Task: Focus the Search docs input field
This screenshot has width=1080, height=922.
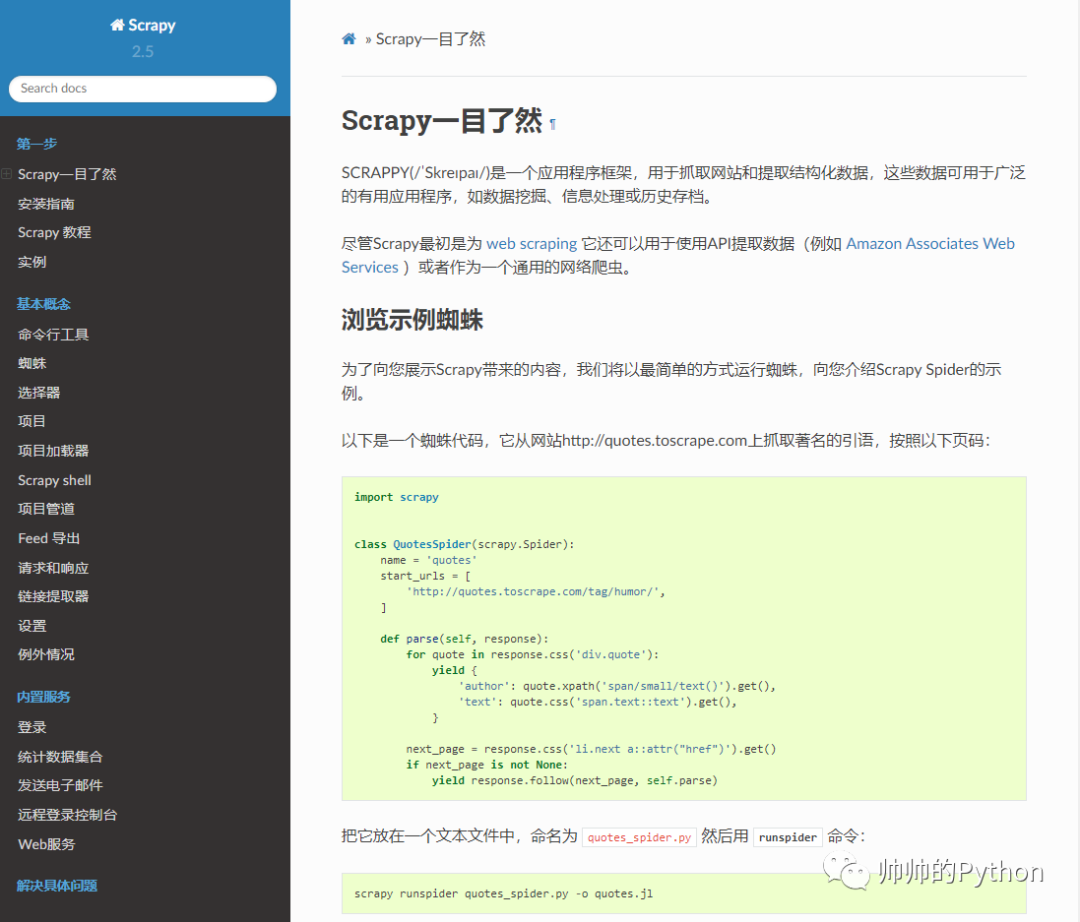Action: 143,89
